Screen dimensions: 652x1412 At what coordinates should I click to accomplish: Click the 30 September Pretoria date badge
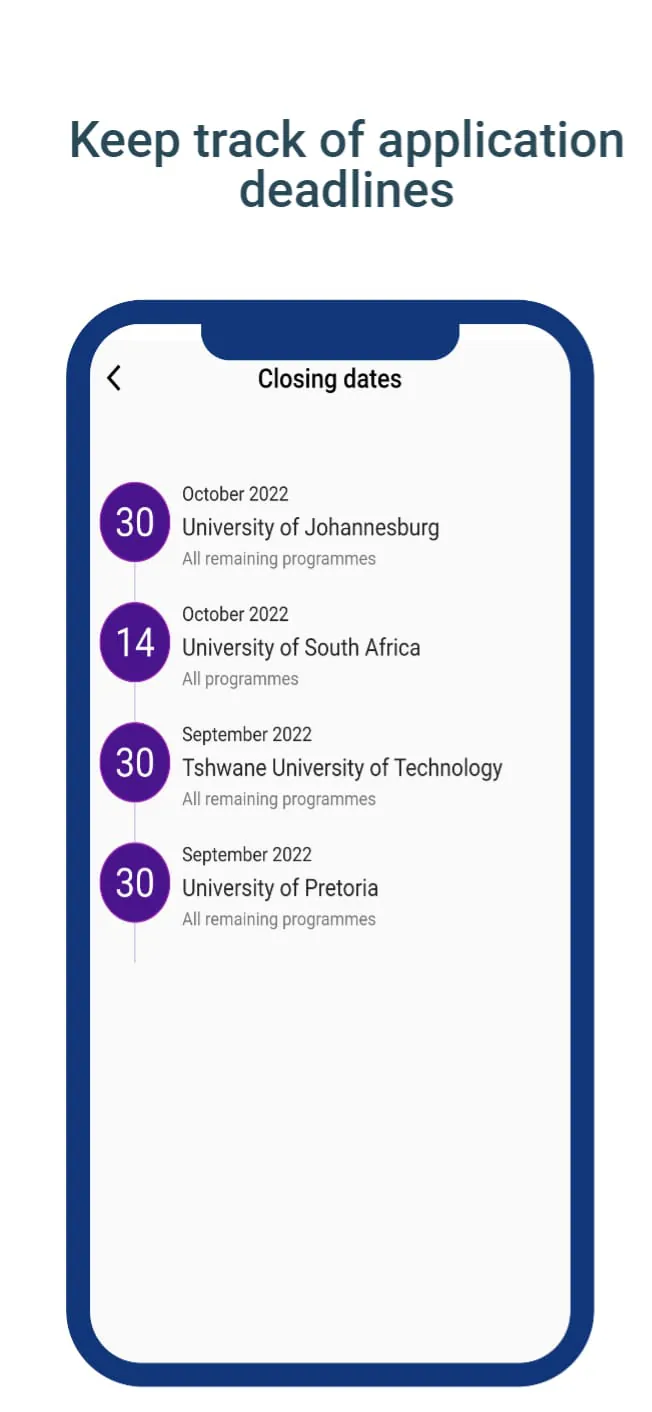point(133,882)
